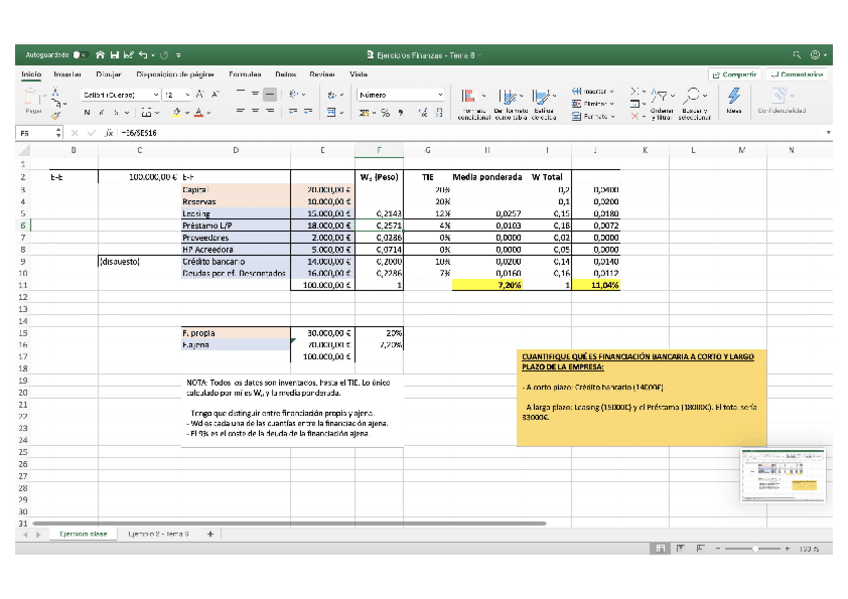848x599 pixels.
Task: Click the Buscar y seleccionar magnifier icon
Action: (x=691, y=96)
